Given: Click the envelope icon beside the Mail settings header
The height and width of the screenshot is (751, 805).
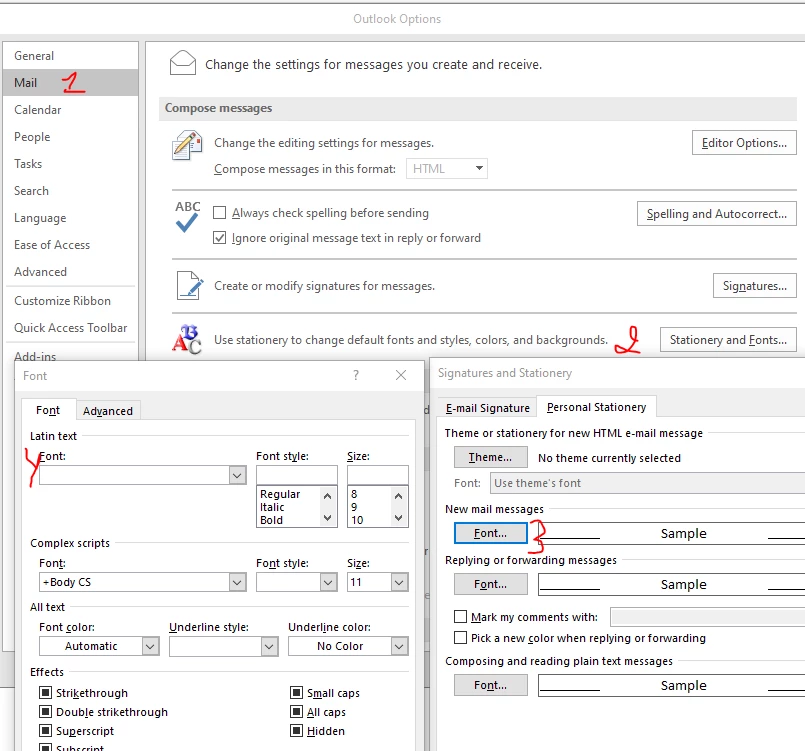Looking at the screenshot, I should pos(183,63).
